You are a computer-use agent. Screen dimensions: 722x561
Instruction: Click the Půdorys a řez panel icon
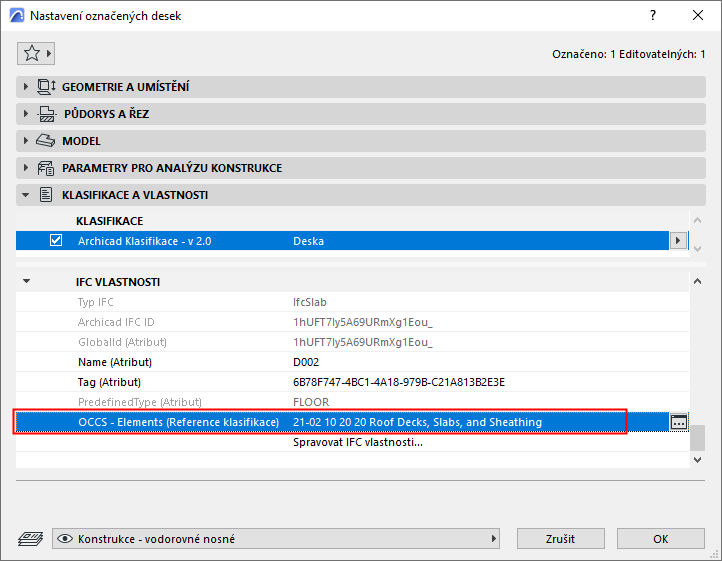pyautogui.click(x=47, y=114)
